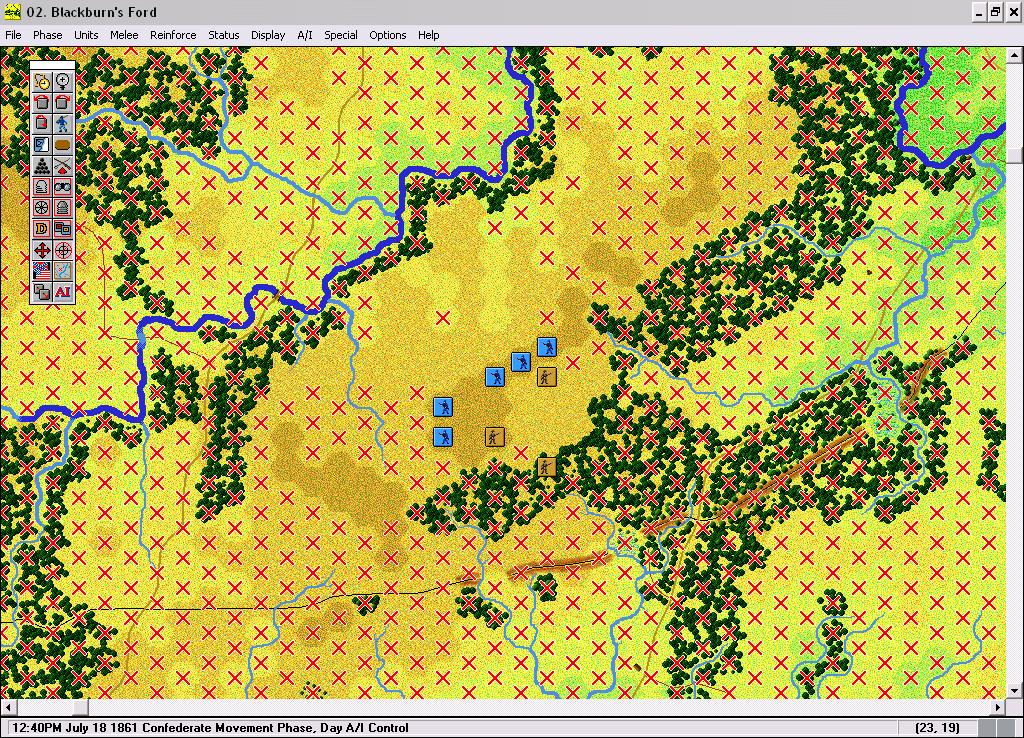1024x738 pixels.
Task: Click the red AI icon in toolbar
Action: 63,291
